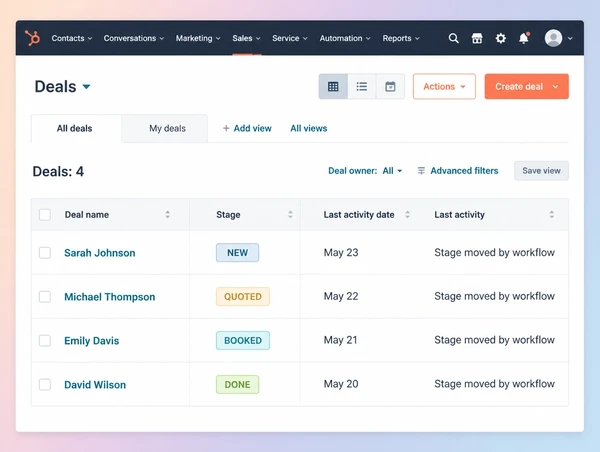Sort by Last activity column arrows

click(x=552, y=215)
